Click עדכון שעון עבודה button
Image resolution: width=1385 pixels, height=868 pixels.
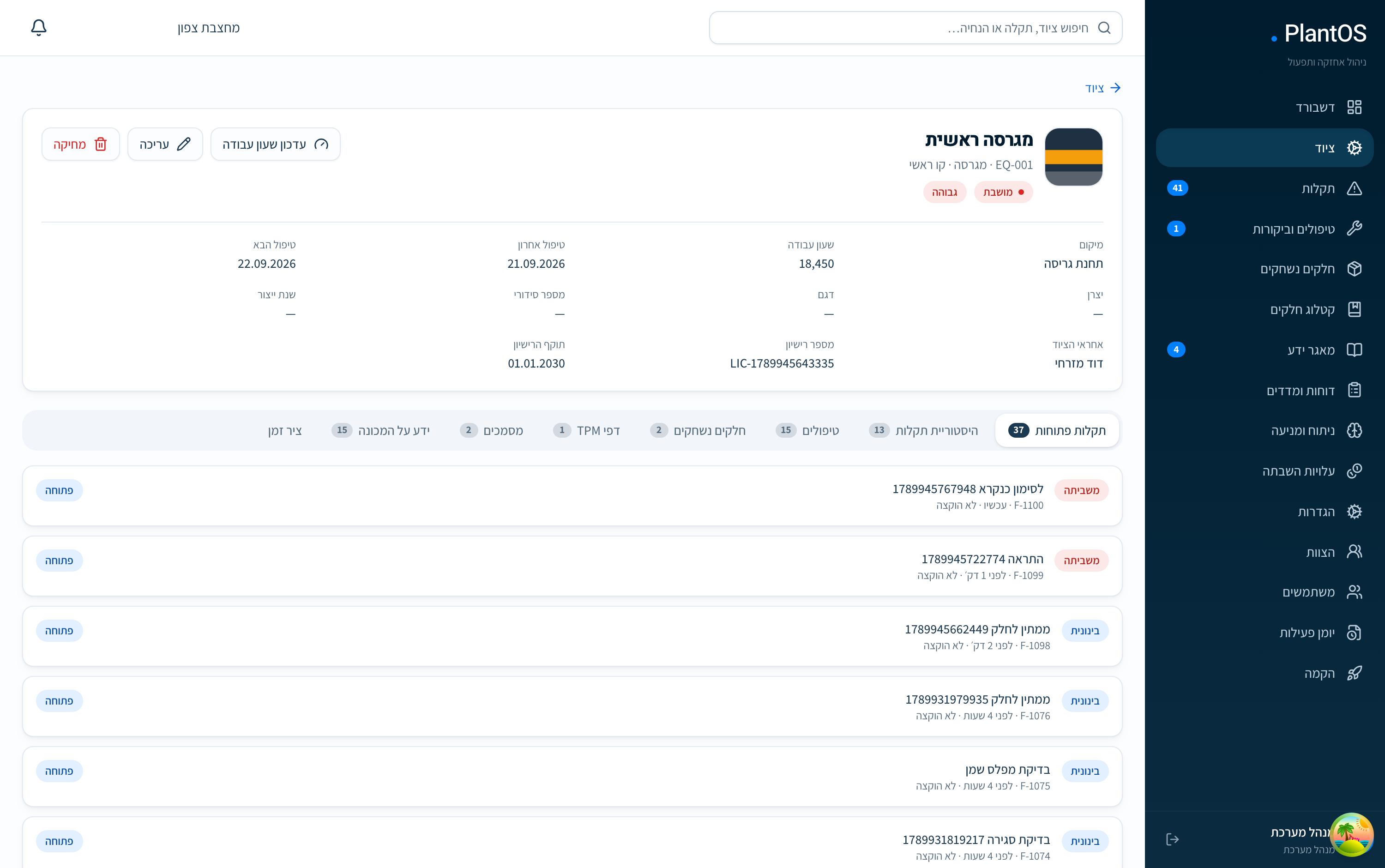276,144
